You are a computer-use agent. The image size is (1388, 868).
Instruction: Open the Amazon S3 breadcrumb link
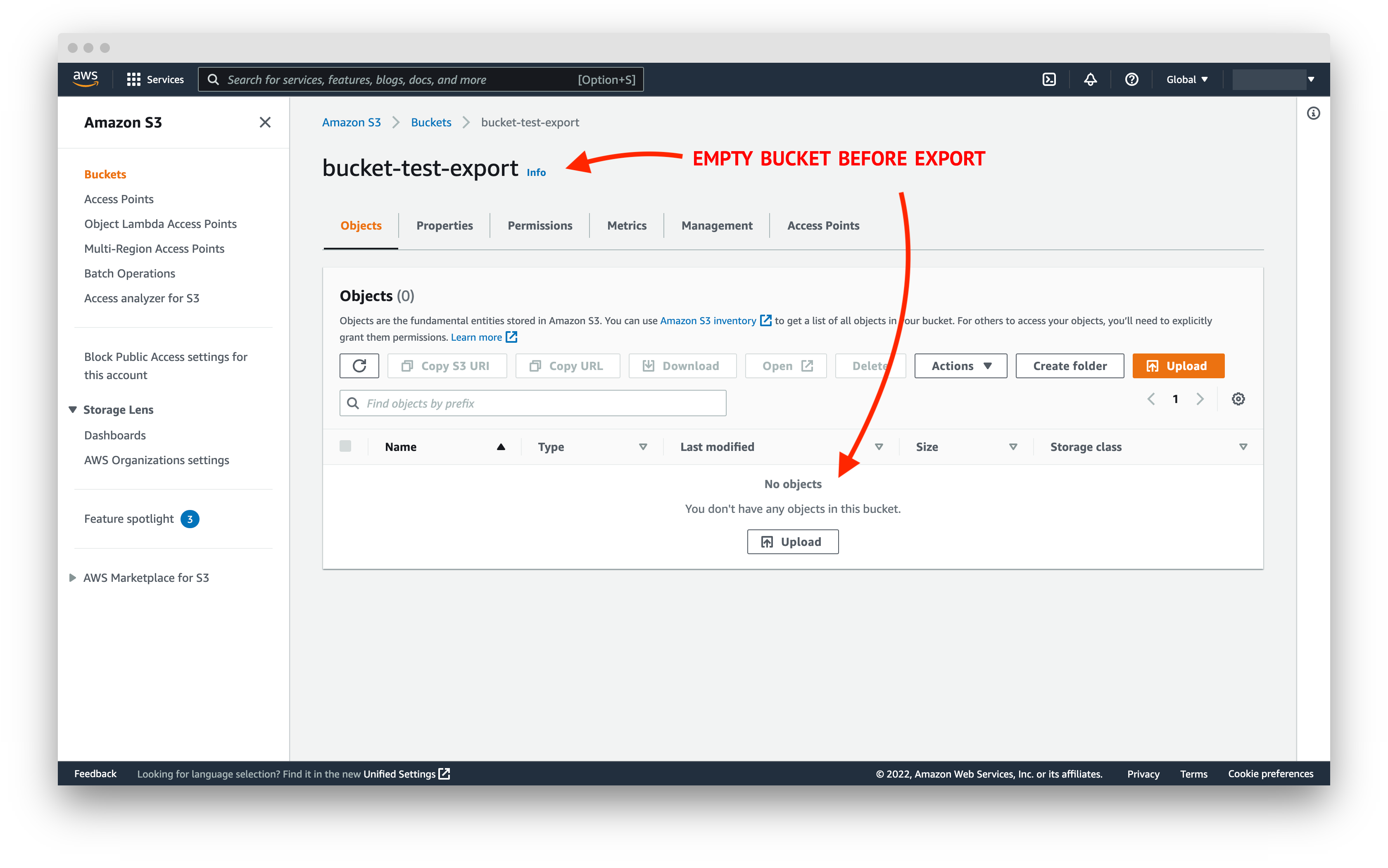click(x=352, y=122)
